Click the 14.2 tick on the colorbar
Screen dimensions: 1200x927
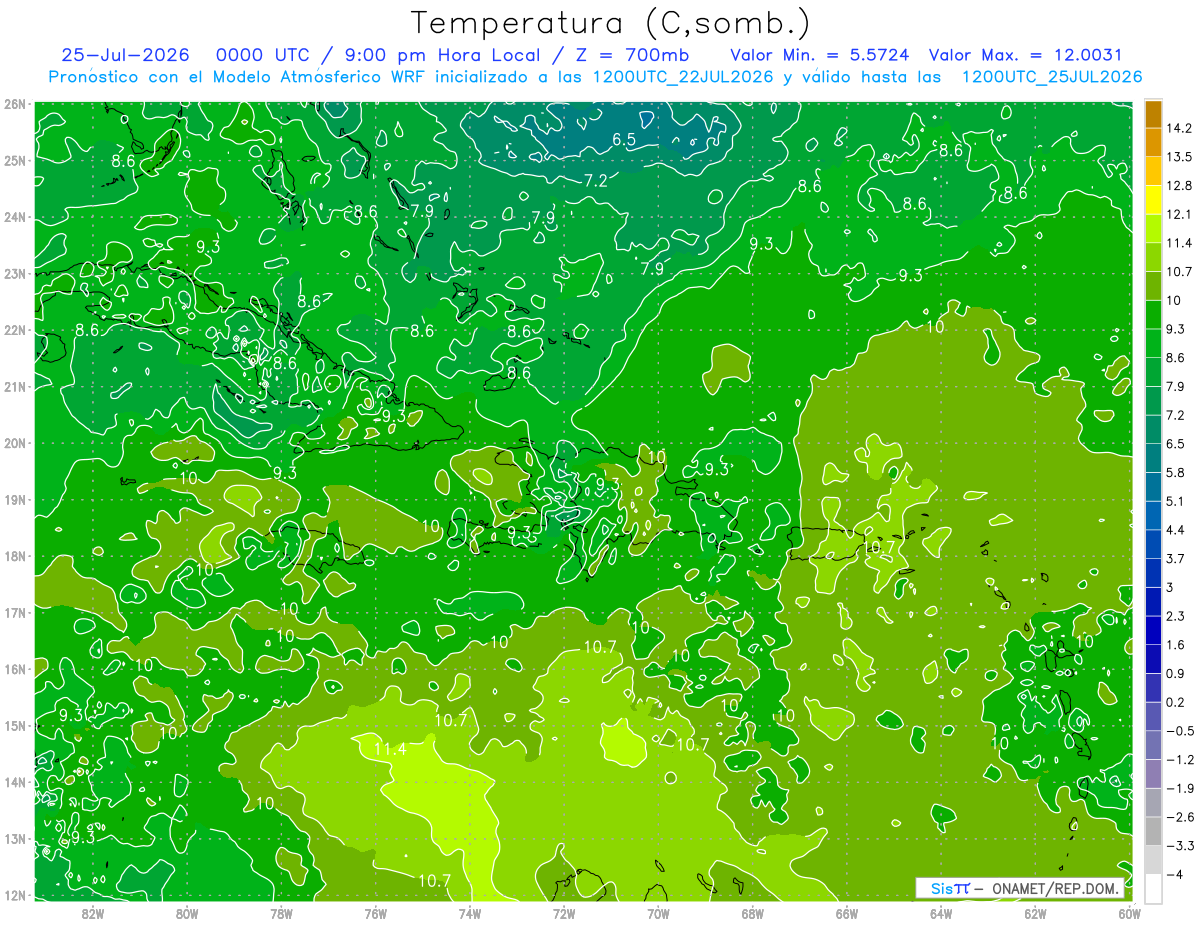point(1178,128)
